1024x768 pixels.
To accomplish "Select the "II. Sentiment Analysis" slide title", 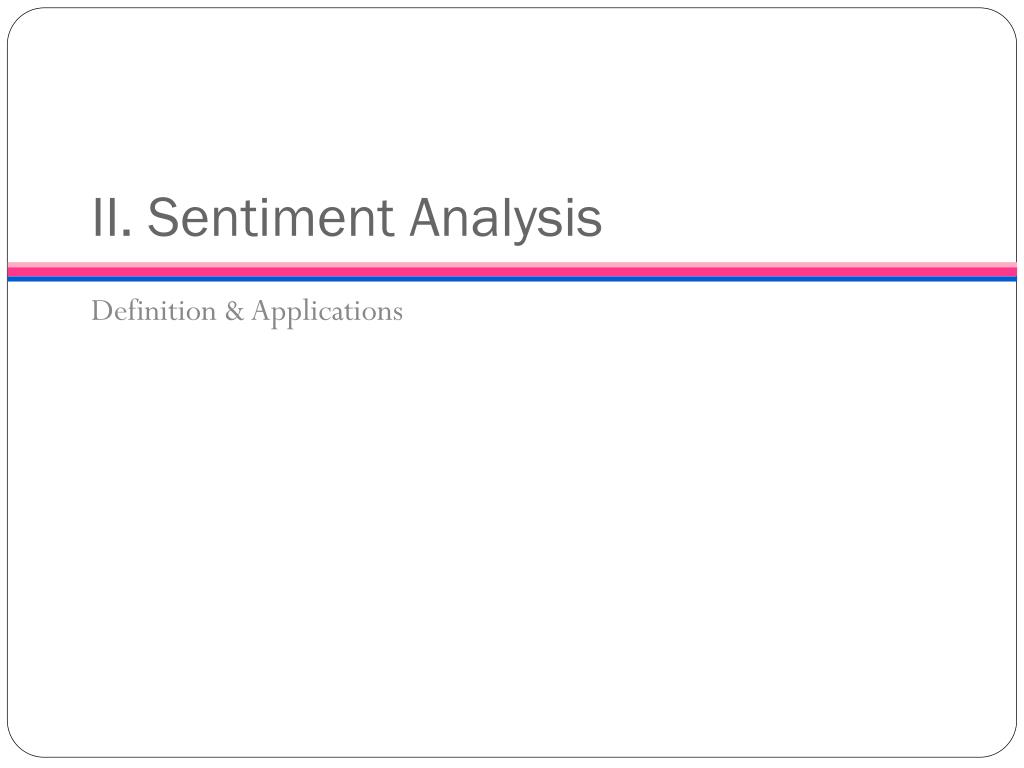I will click(x=347, y=219).
